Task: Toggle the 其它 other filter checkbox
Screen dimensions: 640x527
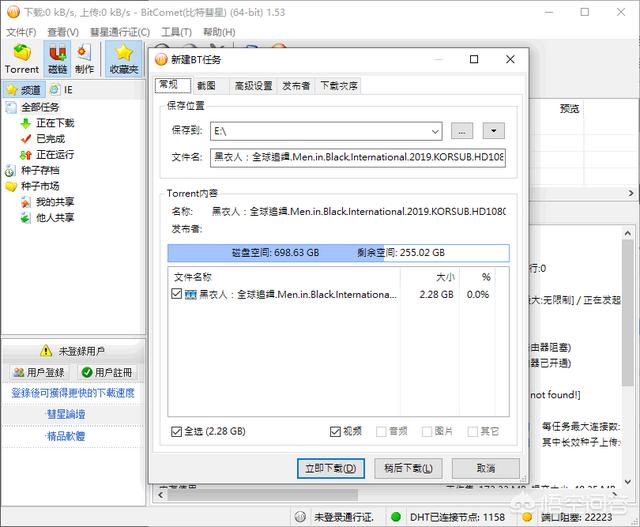Action: (472, 431)
